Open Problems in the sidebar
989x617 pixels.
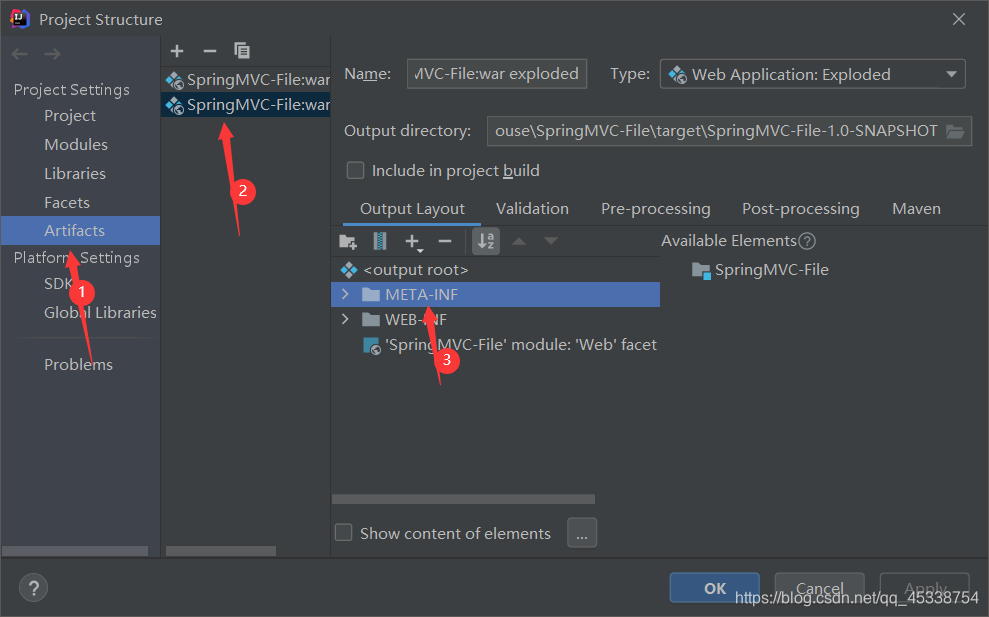tap(78, 365)
